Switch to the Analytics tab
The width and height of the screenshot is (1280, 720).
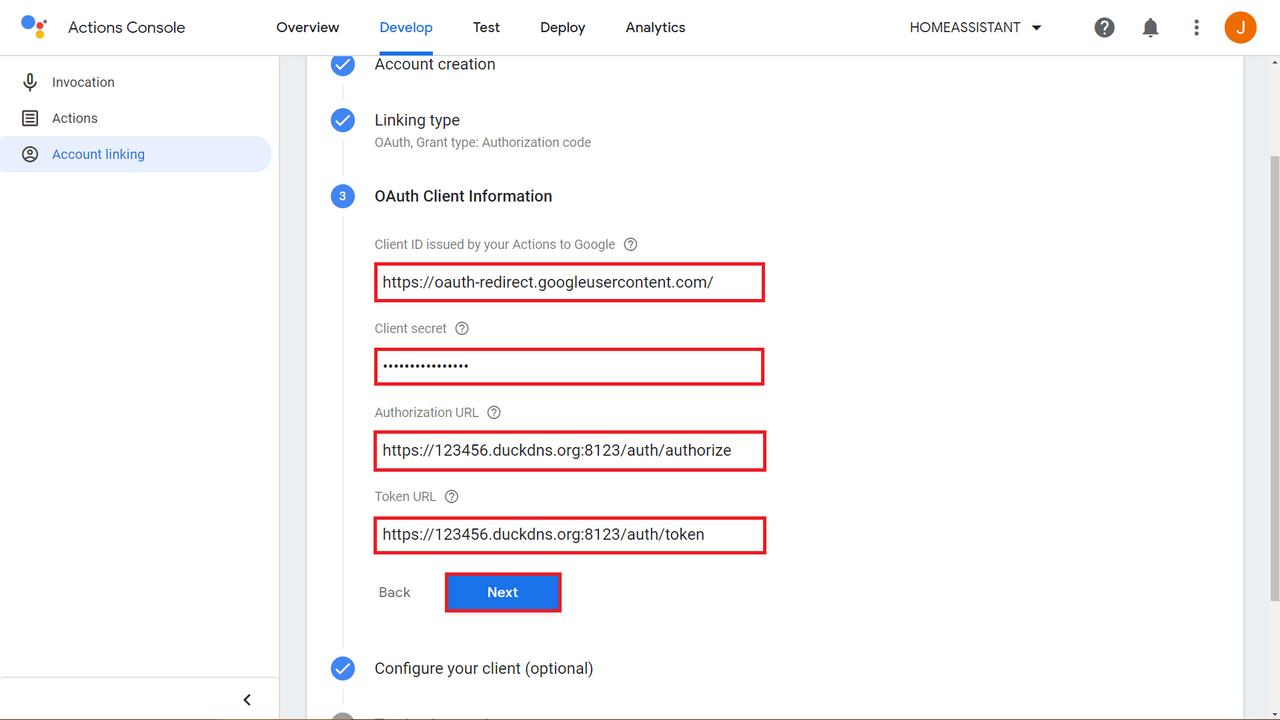(655, 28)
